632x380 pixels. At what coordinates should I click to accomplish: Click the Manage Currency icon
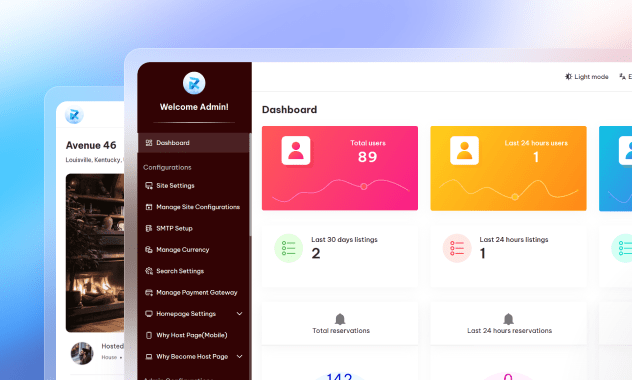[x=149, y=250]
